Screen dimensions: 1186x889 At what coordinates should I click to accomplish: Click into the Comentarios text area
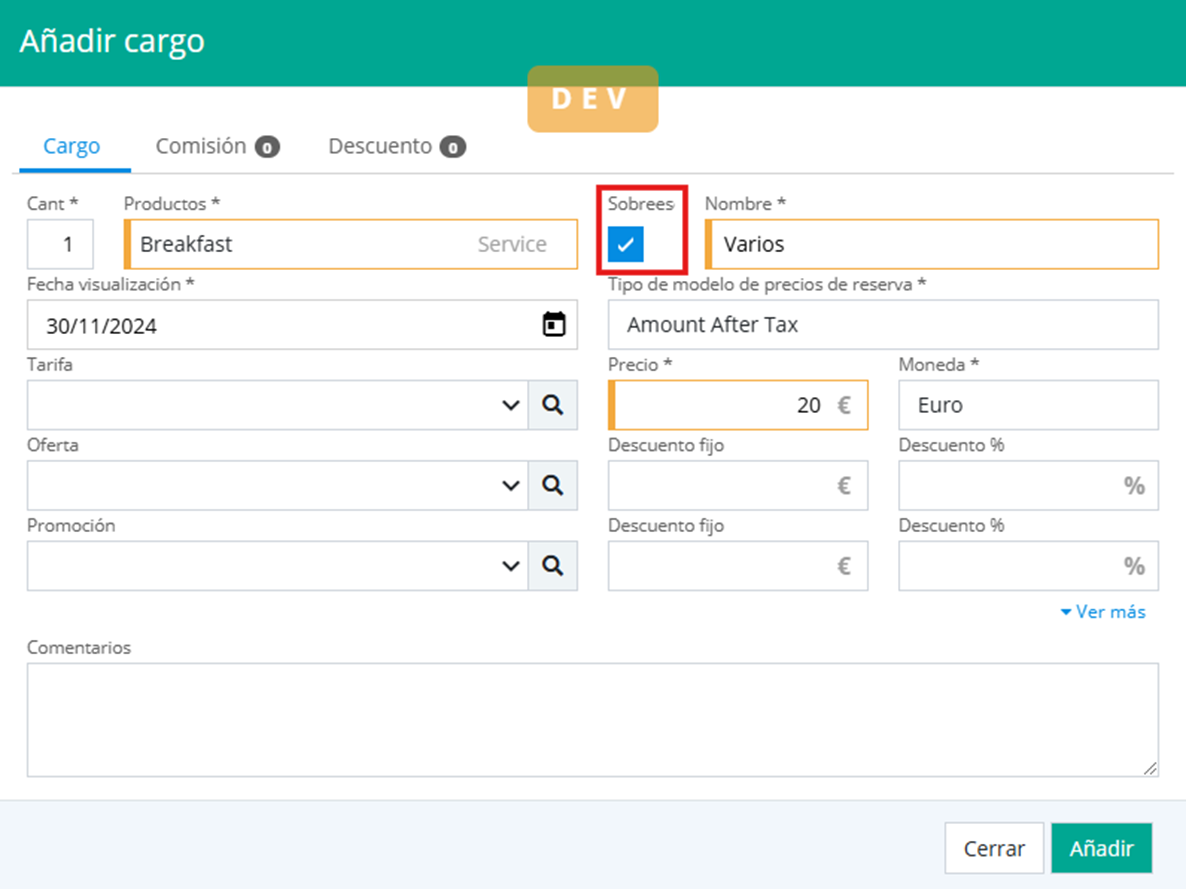click(x=592, y=719)
